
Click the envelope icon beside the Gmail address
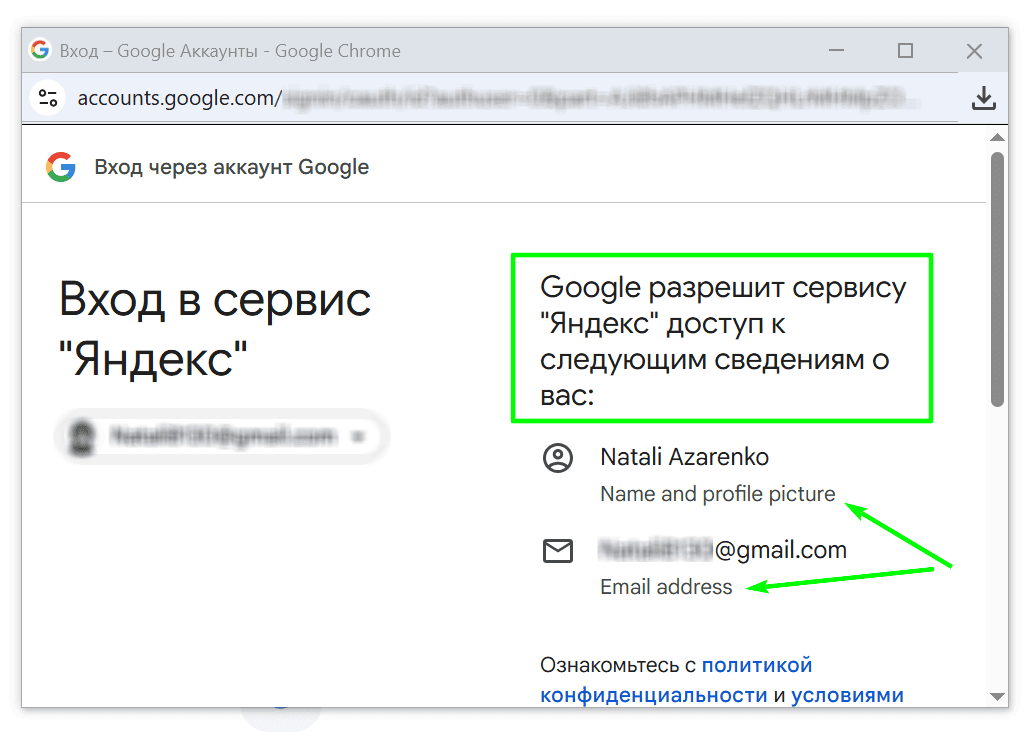click(557, 550)
